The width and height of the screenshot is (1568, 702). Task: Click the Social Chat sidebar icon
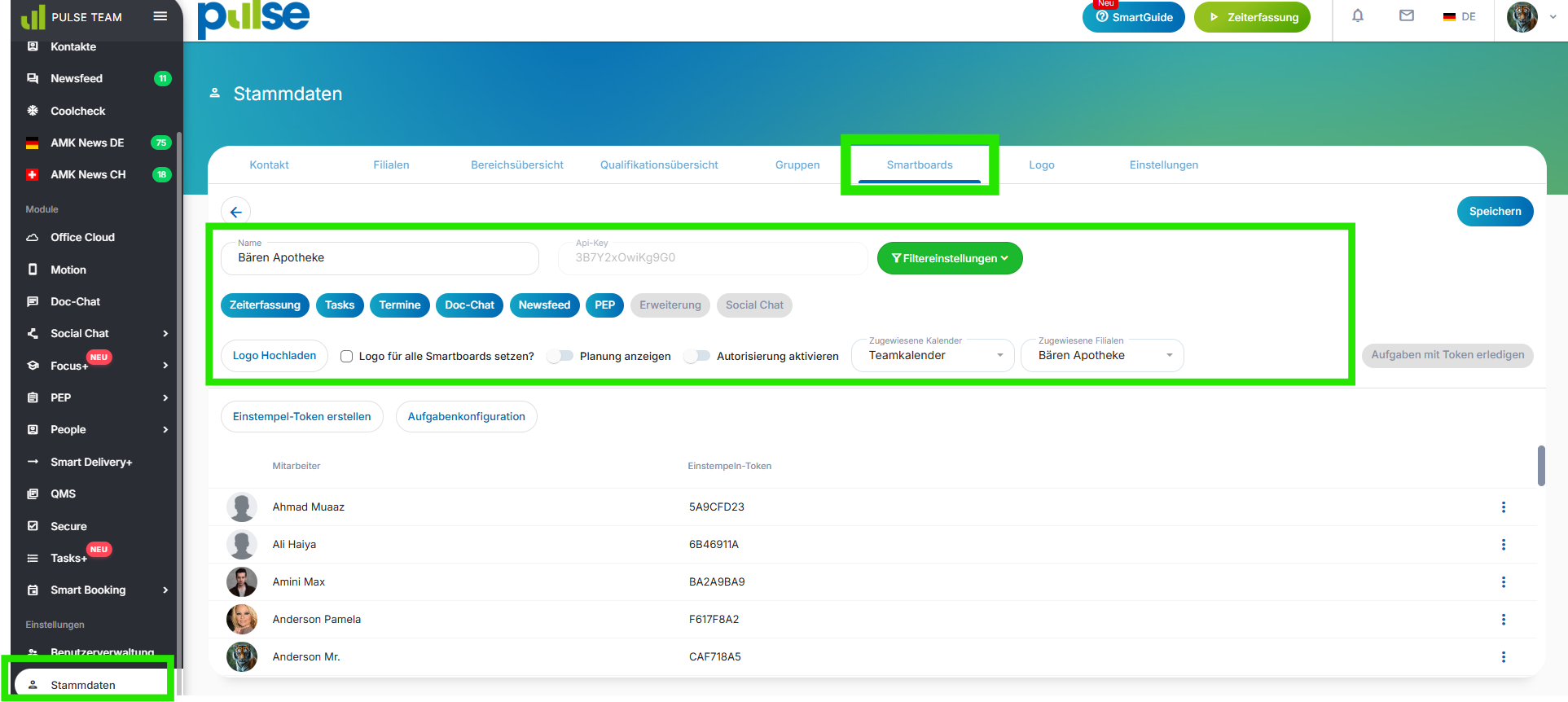[x=33, y=333]
